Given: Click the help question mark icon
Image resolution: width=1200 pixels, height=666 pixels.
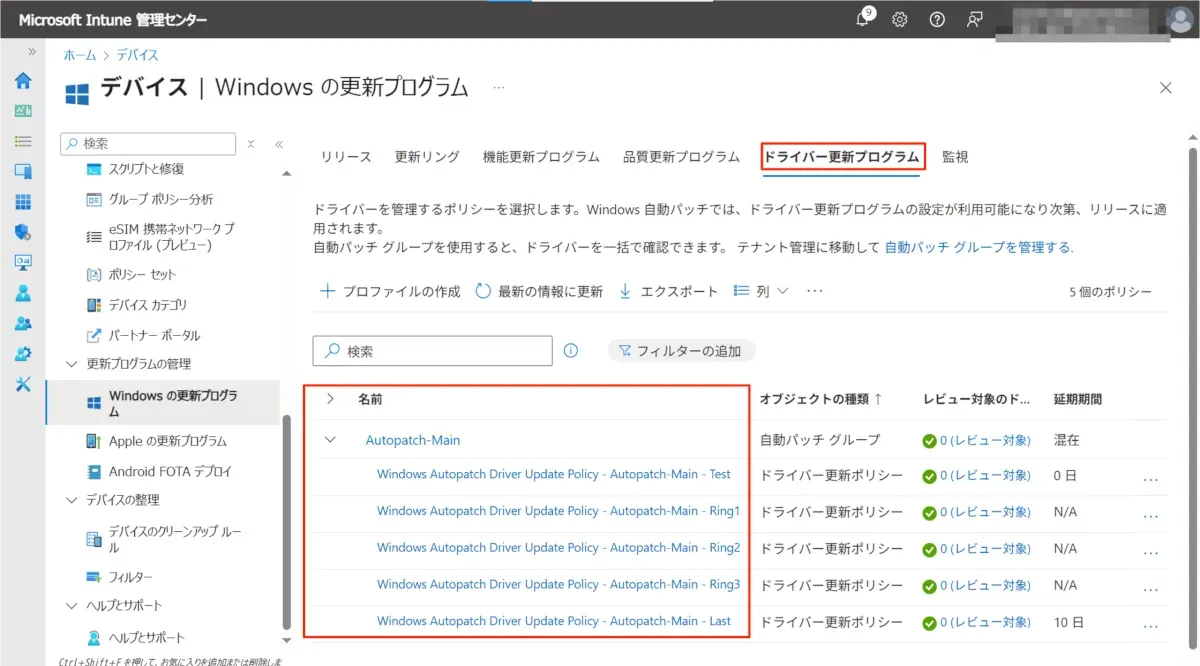Looking at the screenshot, I should pos(937,19).
